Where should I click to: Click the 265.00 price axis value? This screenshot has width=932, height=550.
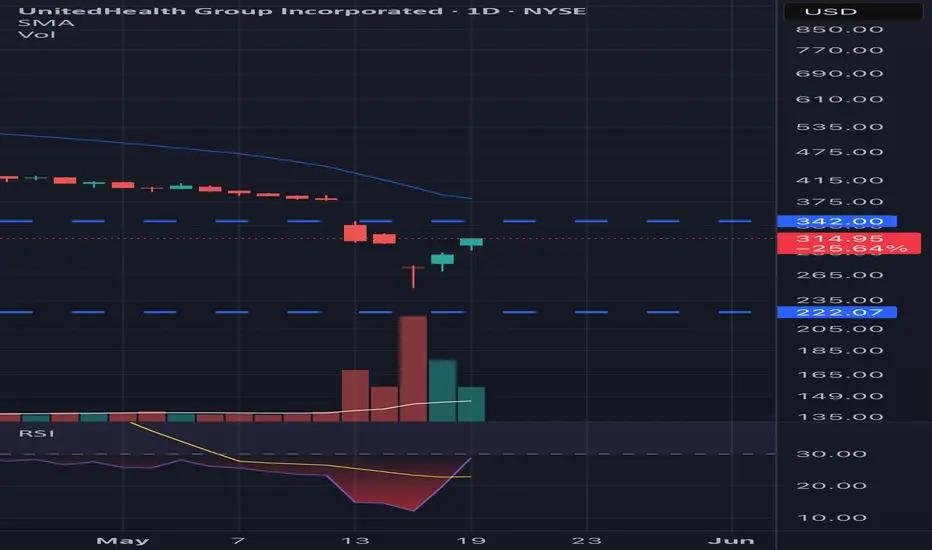[839, 275]
